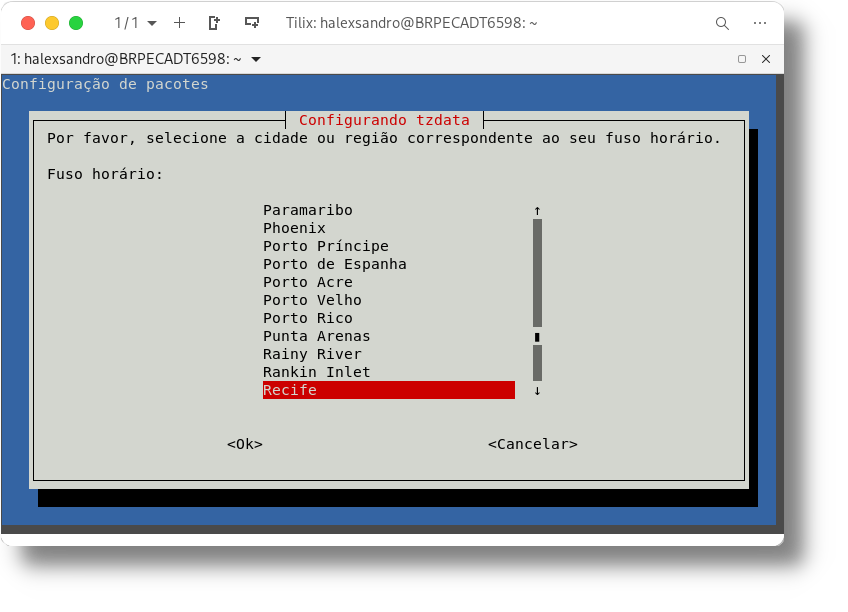Click the green window maximize circle
Screen dimensions: 848x612
pos(76,23)
